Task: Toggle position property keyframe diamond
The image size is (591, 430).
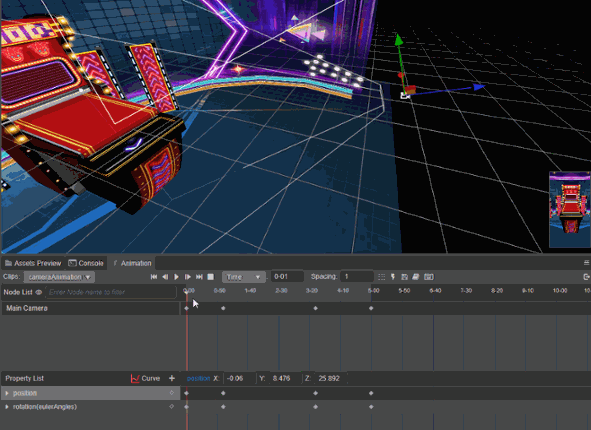Action: point(171,393)
